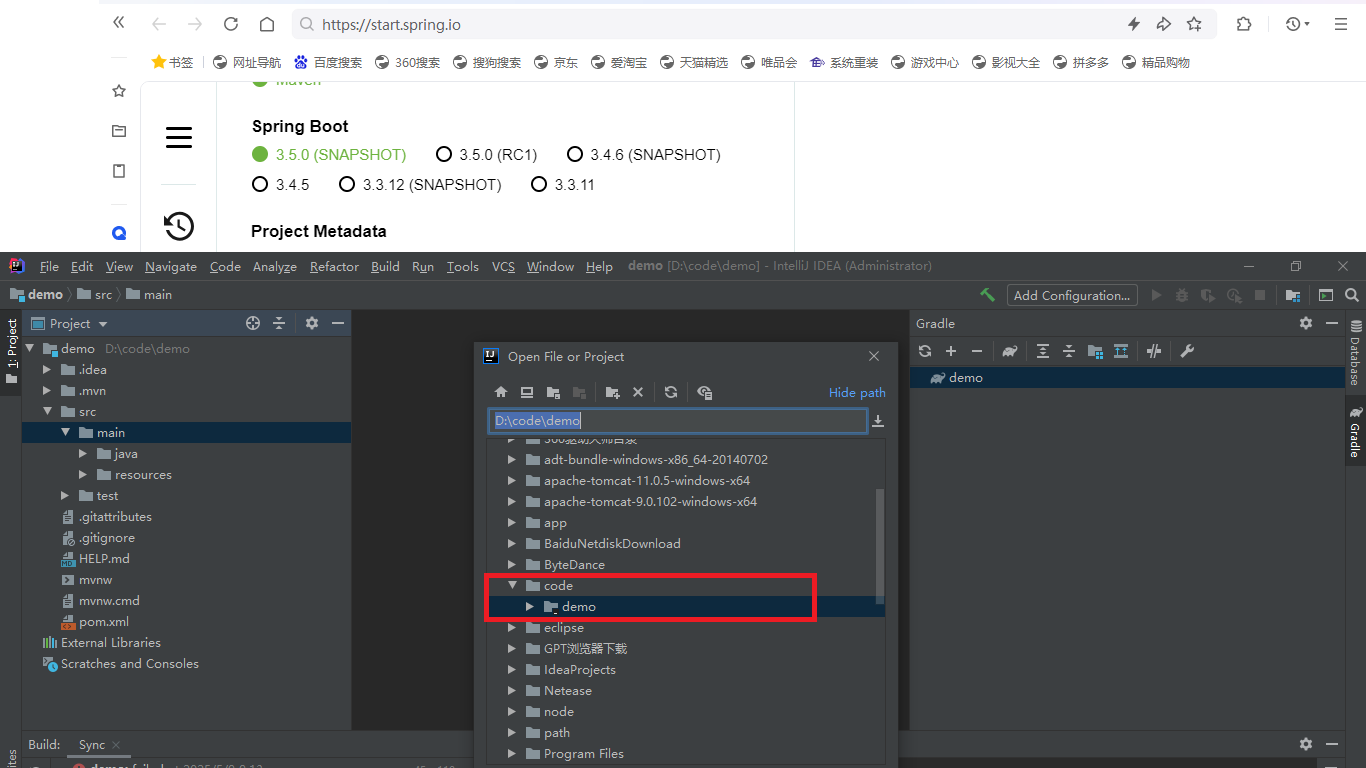
Task: Open the spring.io hamburger menu button
Action: [179, 138]
